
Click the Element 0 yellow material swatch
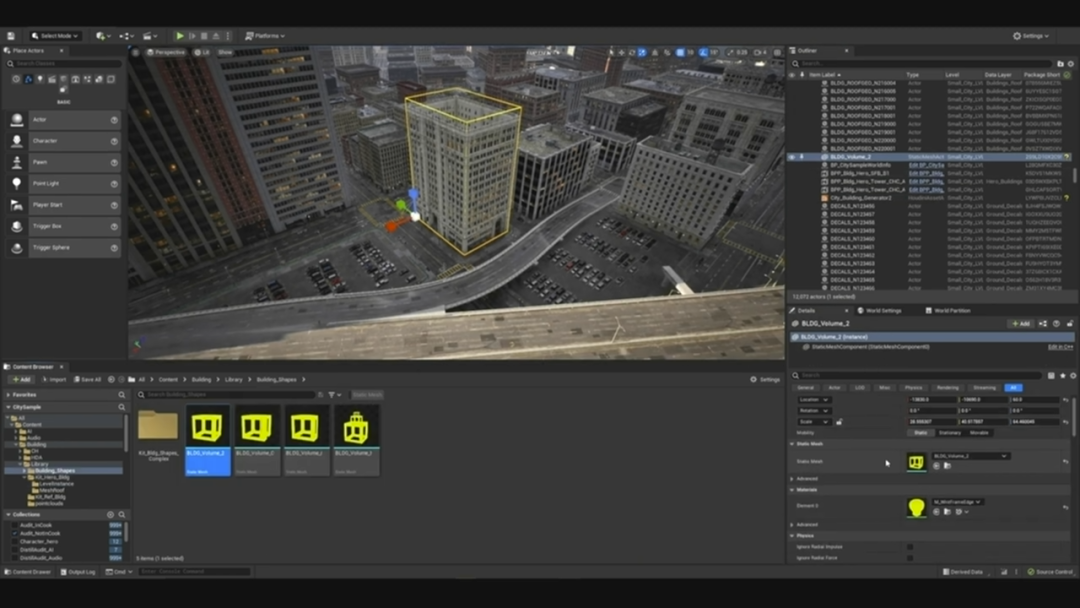[x=916, y=507]
